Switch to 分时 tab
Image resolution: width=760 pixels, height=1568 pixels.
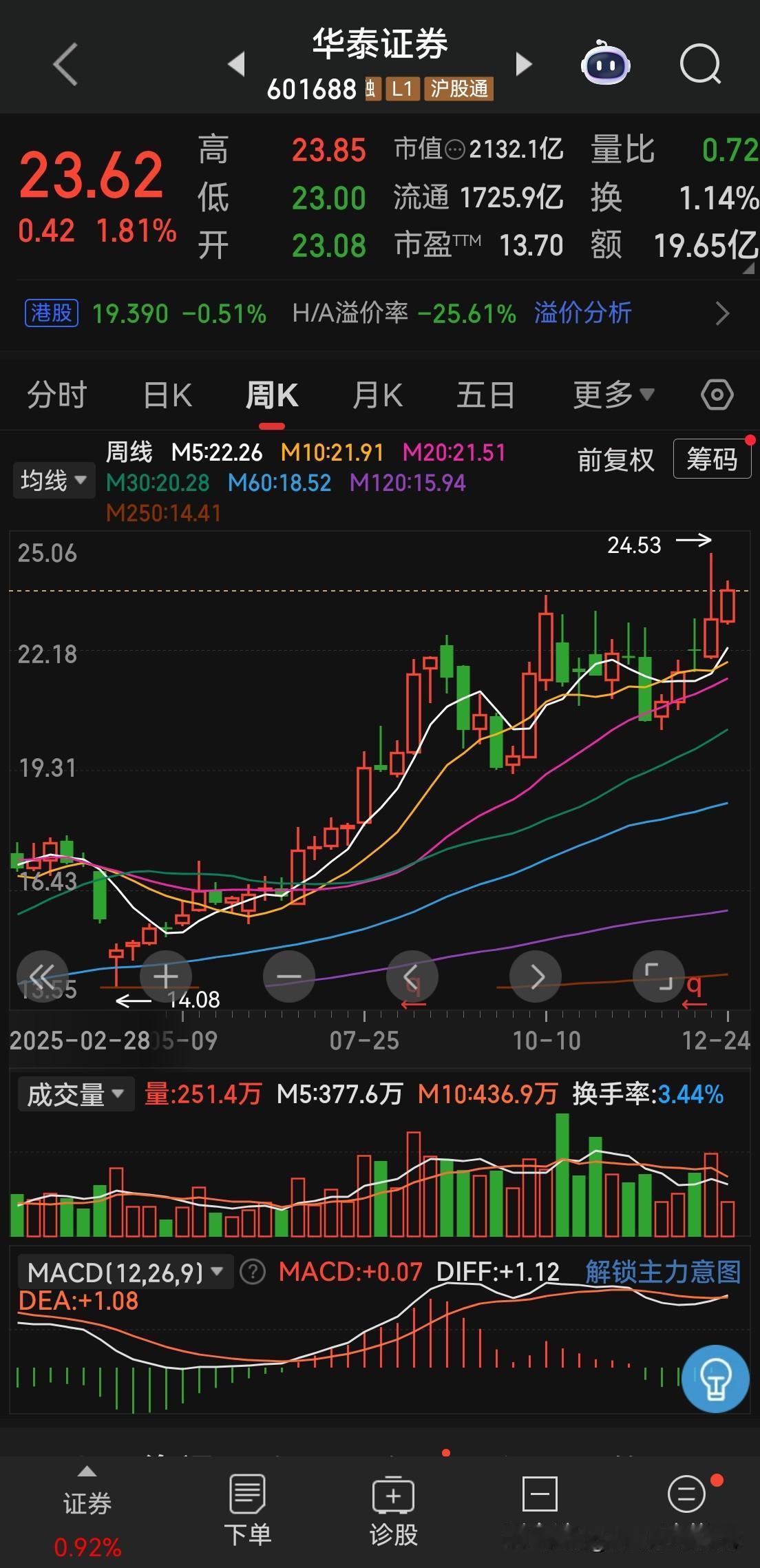click(57, 395)
